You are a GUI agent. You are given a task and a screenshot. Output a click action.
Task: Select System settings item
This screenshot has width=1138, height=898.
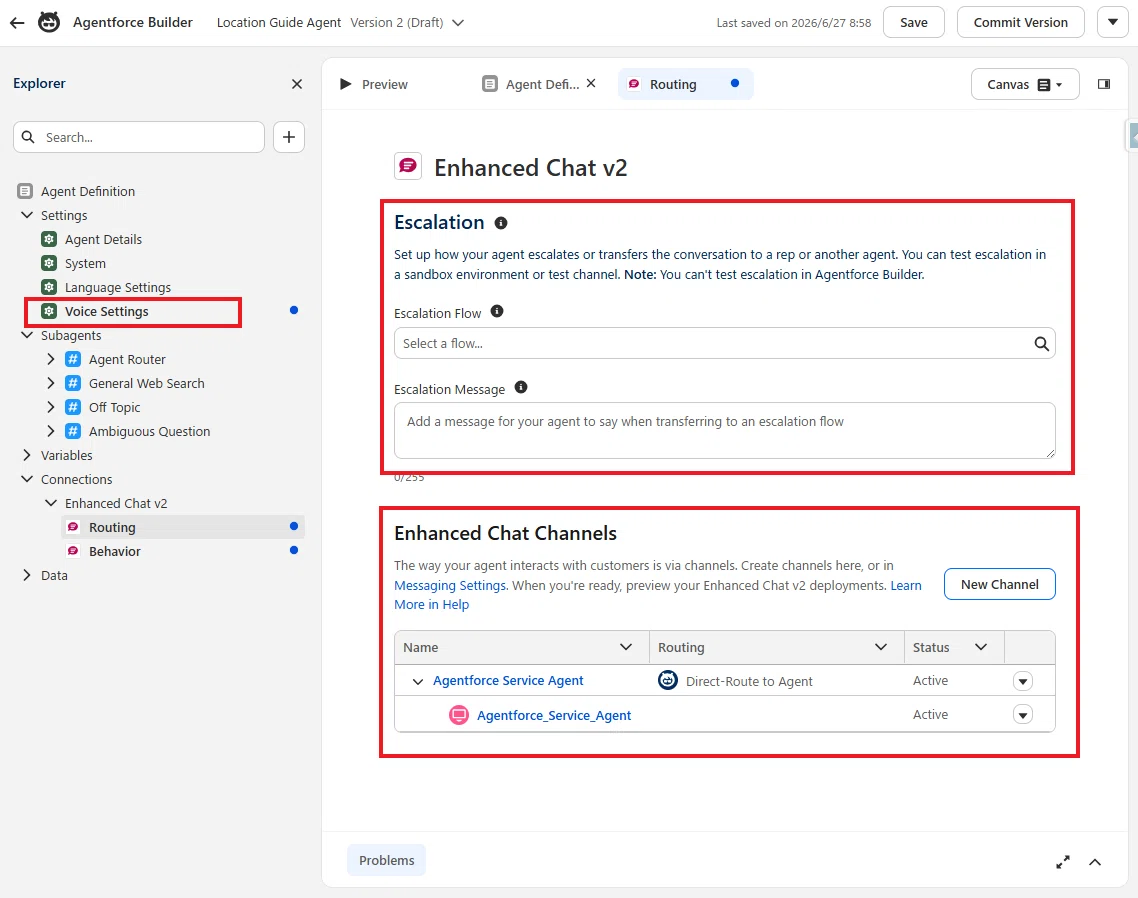click(x=85, y=264)
